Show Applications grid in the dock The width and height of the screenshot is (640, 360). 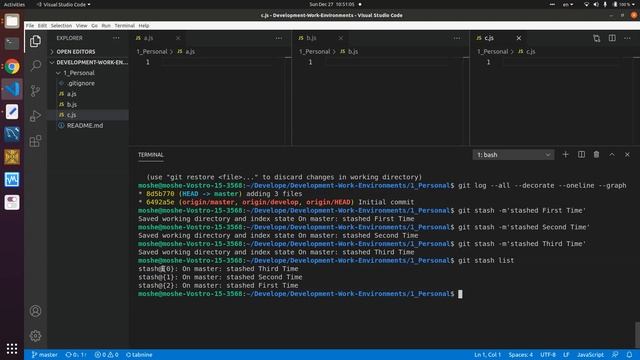click(12, 349)
